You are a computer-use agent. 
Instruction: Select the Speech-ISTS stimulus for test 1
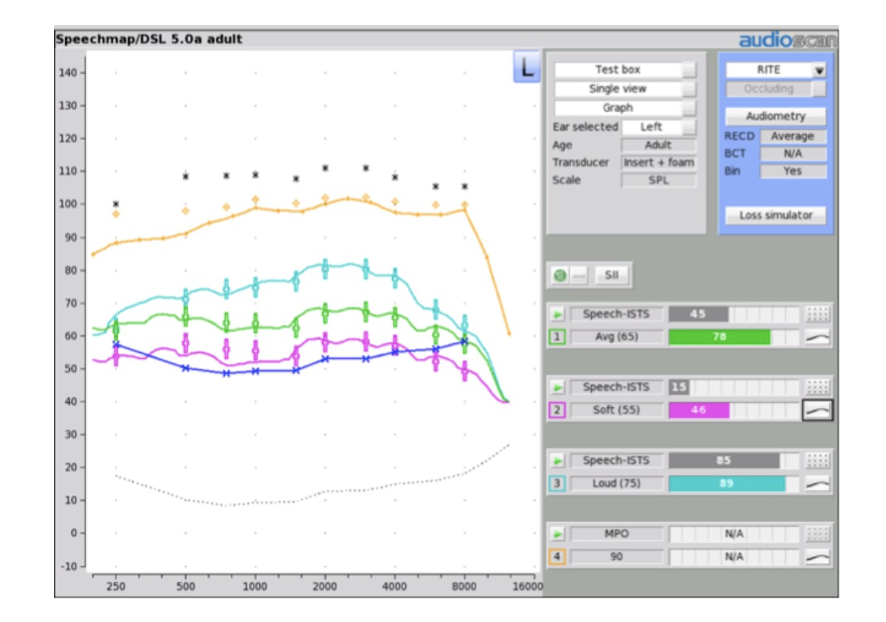point(616,314)
